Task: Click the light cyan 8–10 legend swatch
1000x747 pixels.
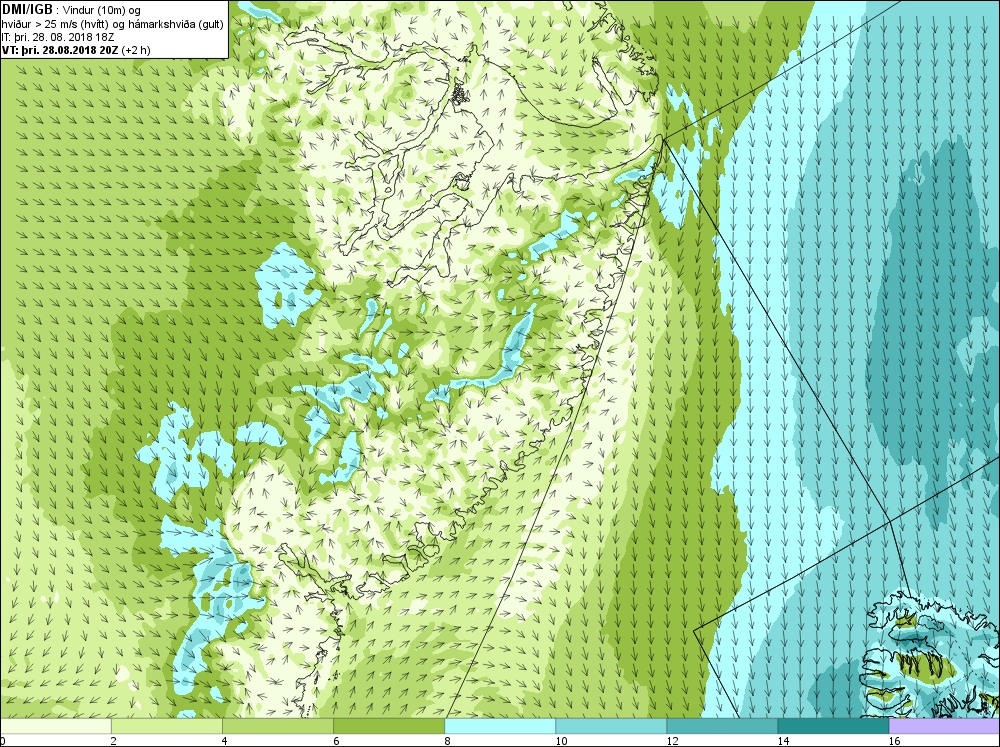Action: coord(499,726)
